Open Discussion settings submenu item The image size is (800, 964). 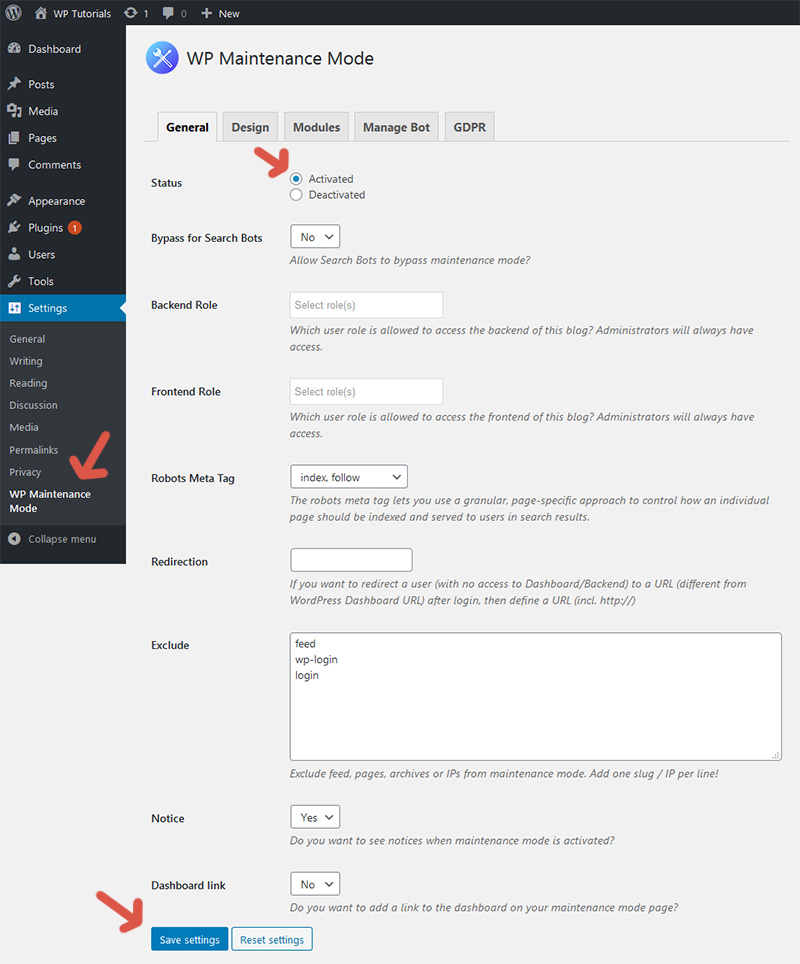pos(33,405)
